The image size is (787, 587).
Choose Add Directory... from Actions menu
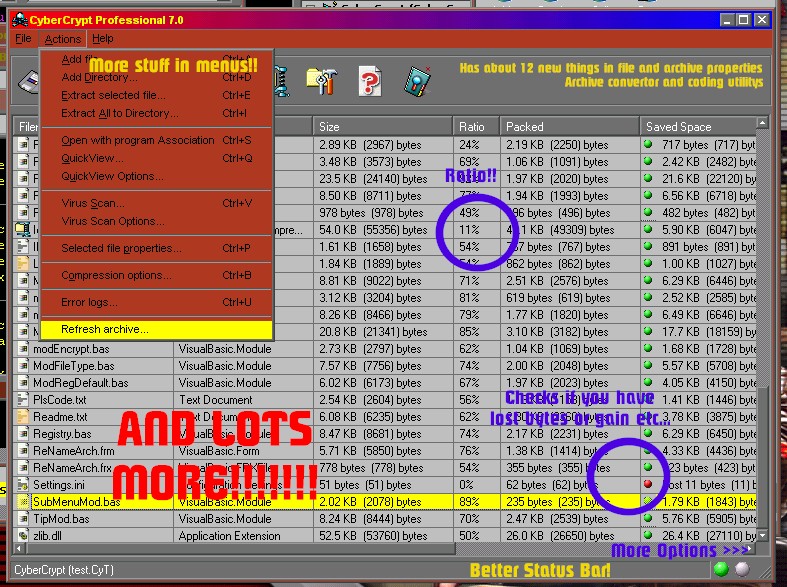(156, 77)
